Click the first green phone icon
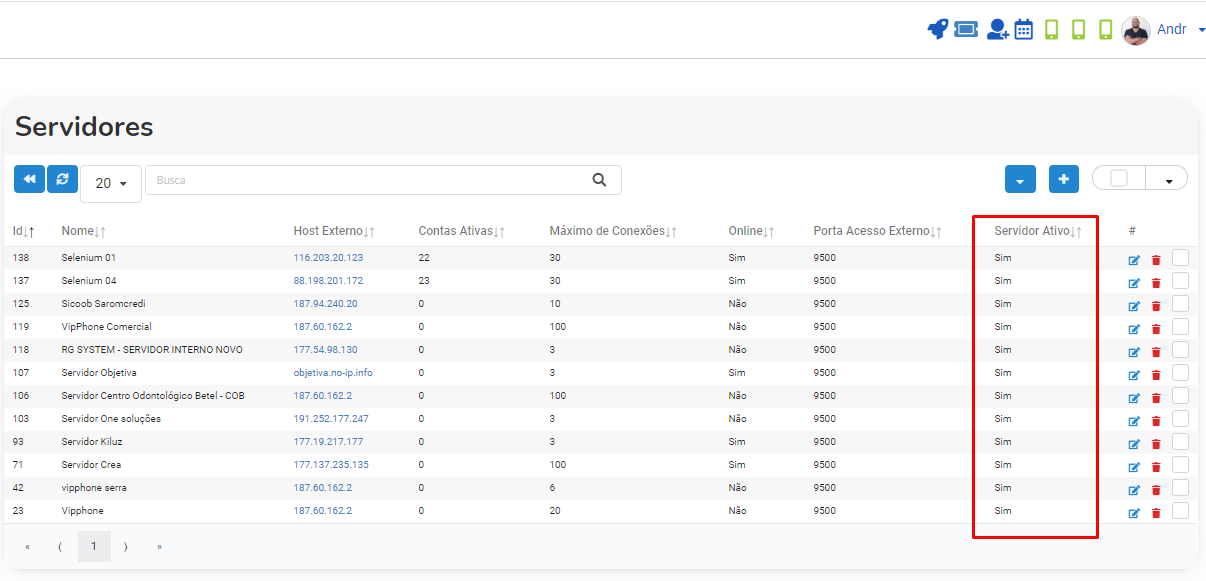Viewport: 1206px width, 581px height. [x=1051, y=29]
